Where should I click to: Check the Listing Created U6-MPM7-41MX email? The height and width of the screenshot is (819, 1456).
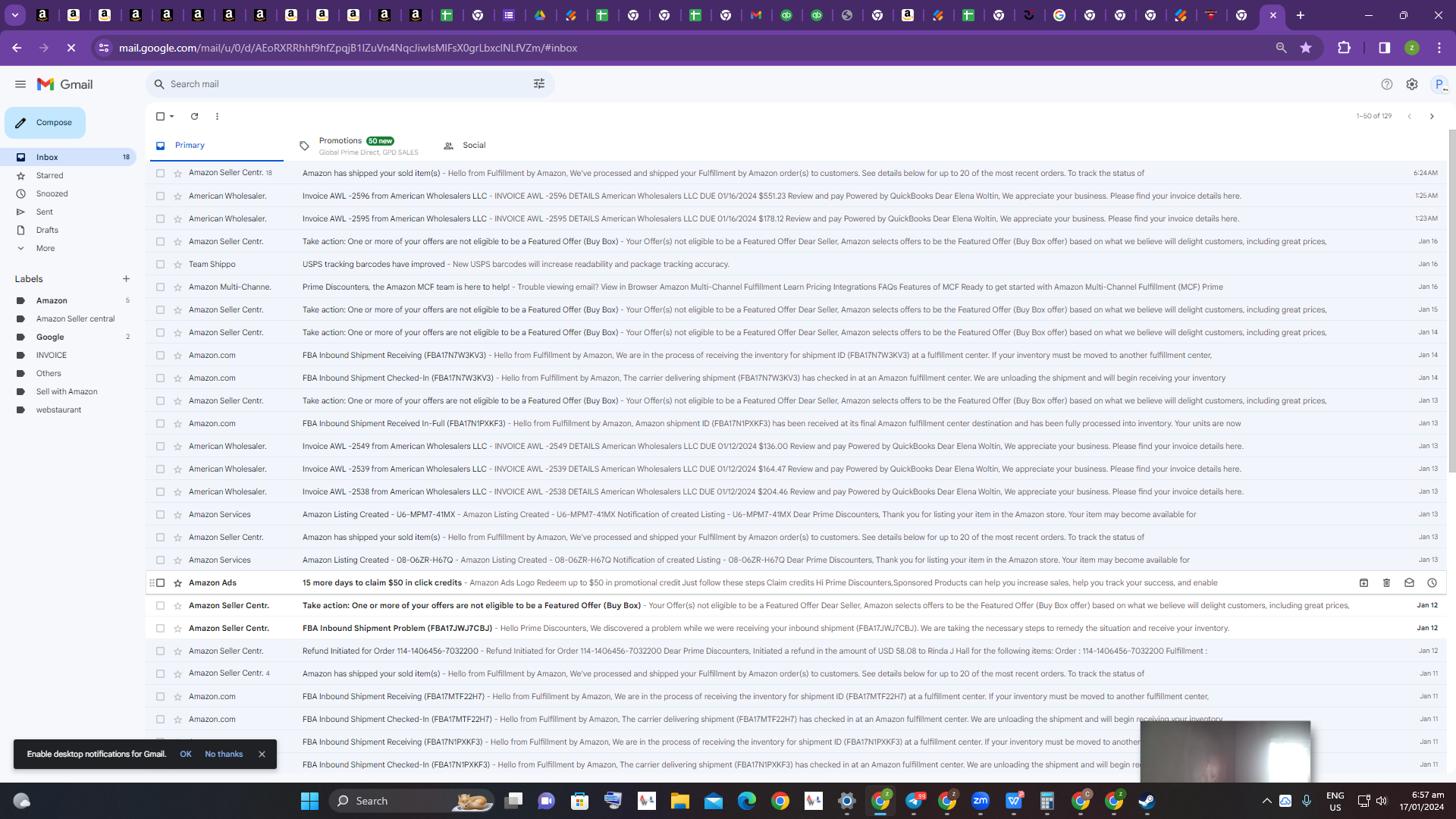160,514
